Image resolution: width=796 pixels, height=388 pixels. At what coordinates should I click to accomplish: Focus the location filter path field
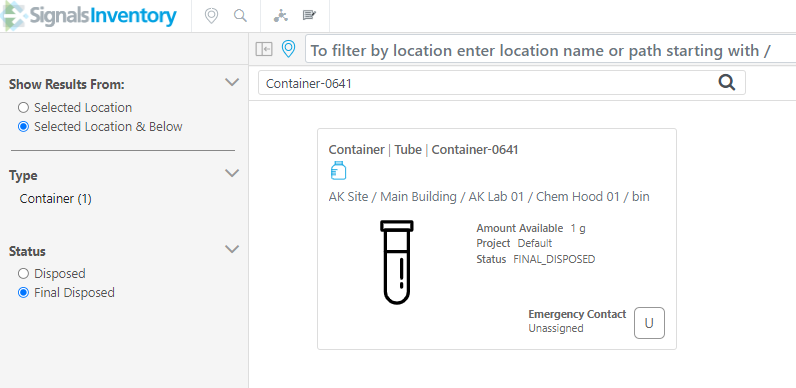550,50
